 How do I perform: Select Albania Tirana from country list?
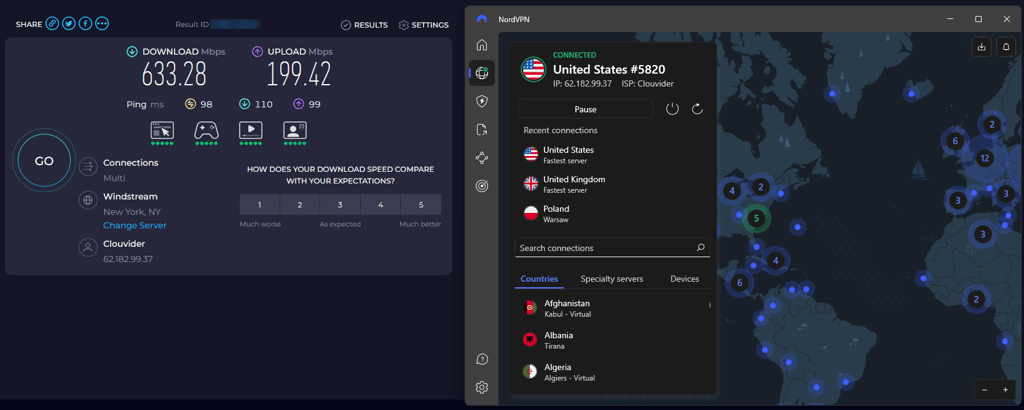point(613,339)
